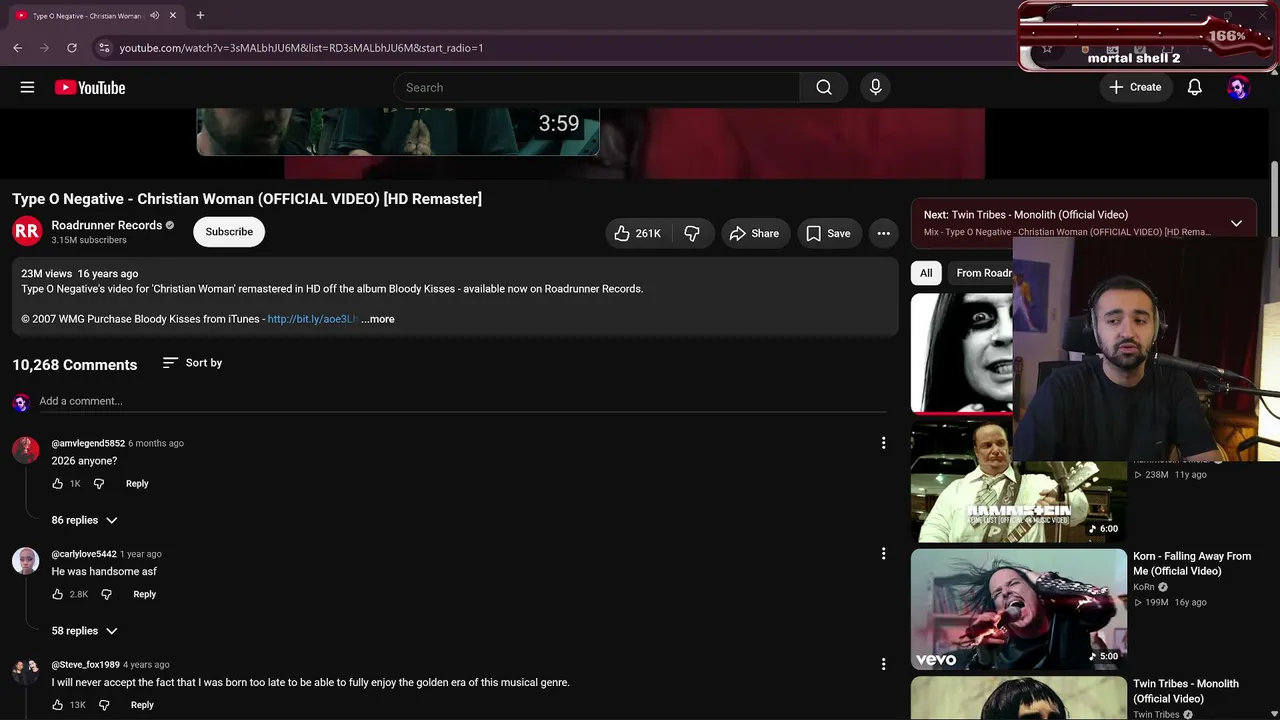Open options menu for the Steve_fox1989 comment
Viewport: 1280px width, 720px height.
883,664
